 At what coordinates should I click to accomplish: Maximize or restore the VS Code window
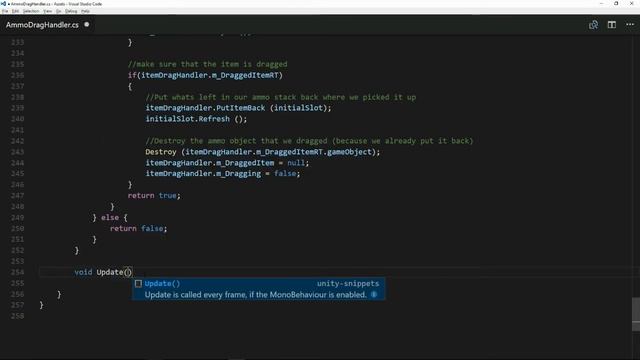pyautogui.click(x=616, y=4)
